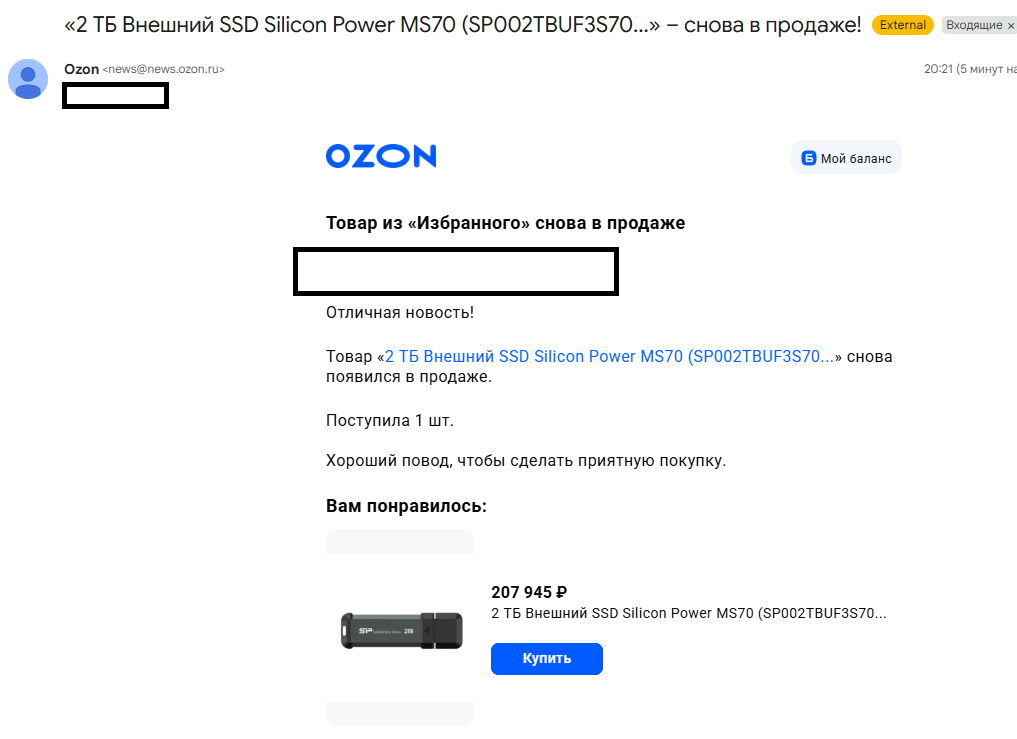
Task: Click the blue OZON logo
Action: (x=381, y=156)
